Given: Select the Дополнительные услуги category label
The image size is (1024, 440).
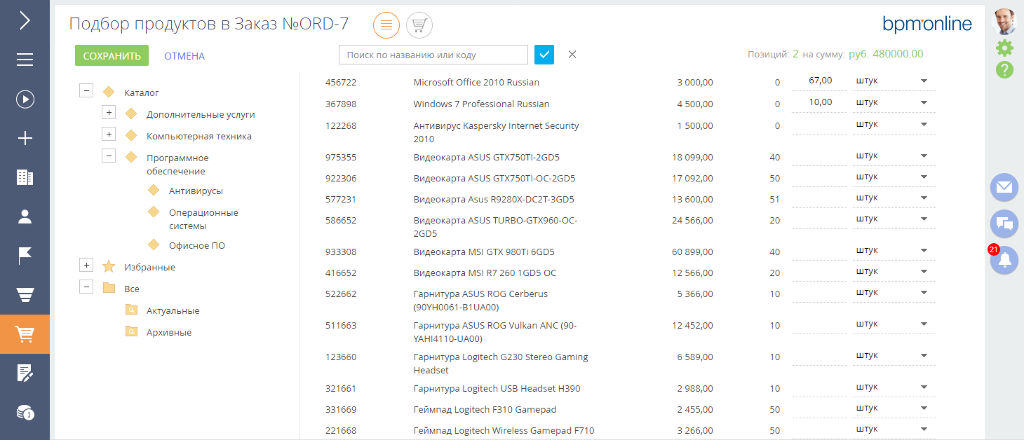Looking at the screenshot, I should pos(200,115).
